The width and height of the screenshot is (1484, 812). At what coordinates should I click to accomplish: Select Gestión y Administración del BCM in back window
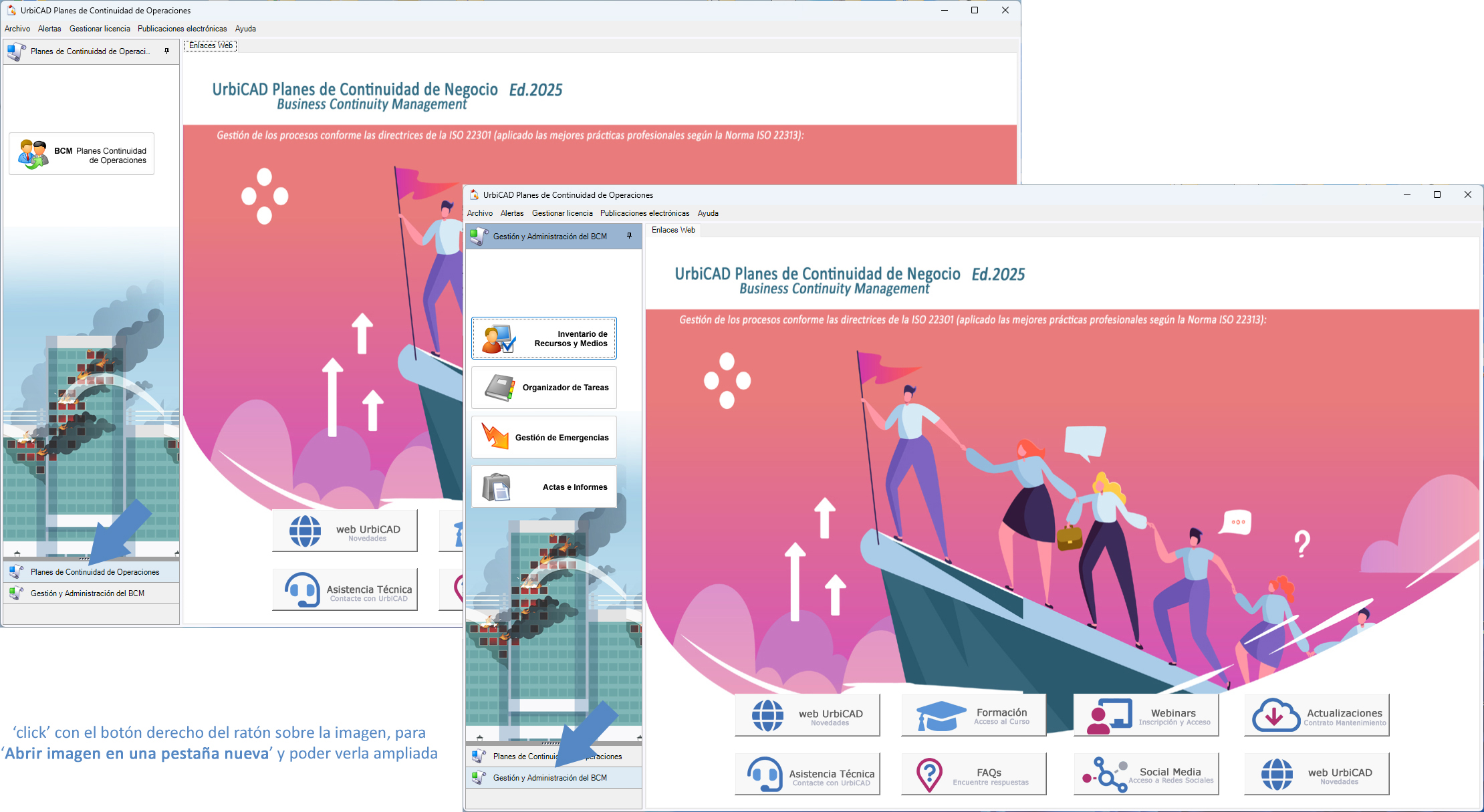(92, 593)
